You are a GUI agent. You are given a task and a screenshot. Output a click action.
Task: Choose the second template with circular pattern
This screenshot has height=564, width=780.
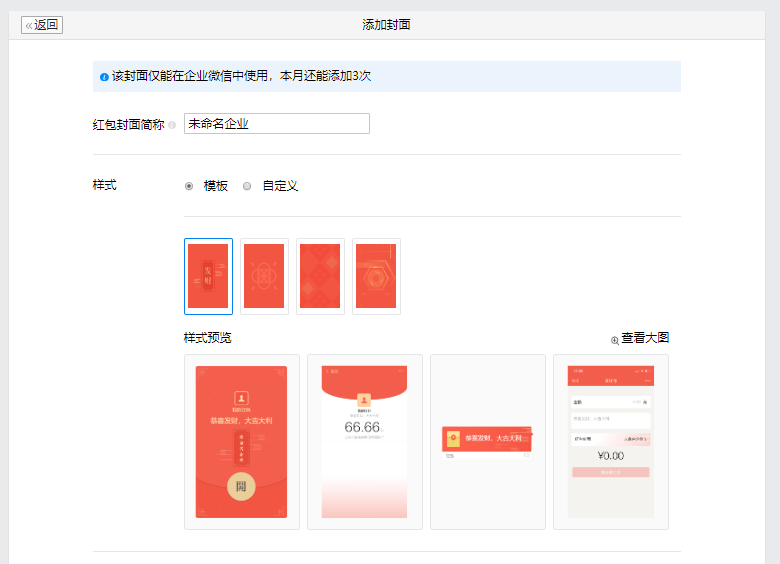point(264,276)
